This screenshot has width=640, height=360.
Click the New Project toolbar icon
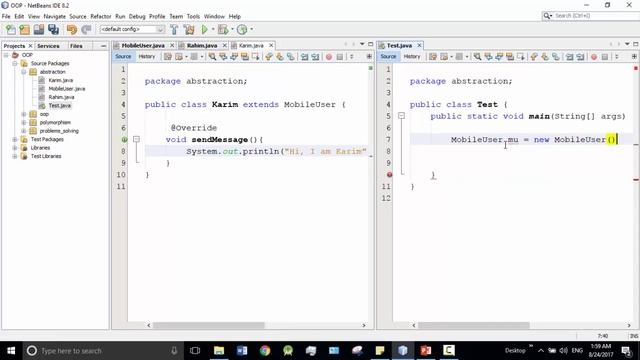(24, 29)
